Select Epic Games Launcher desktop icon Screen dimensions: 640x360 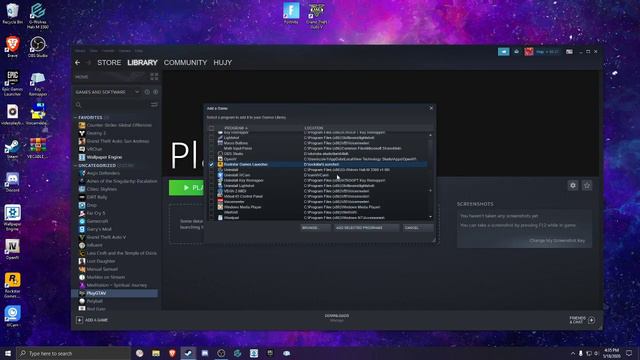(12, 82)
